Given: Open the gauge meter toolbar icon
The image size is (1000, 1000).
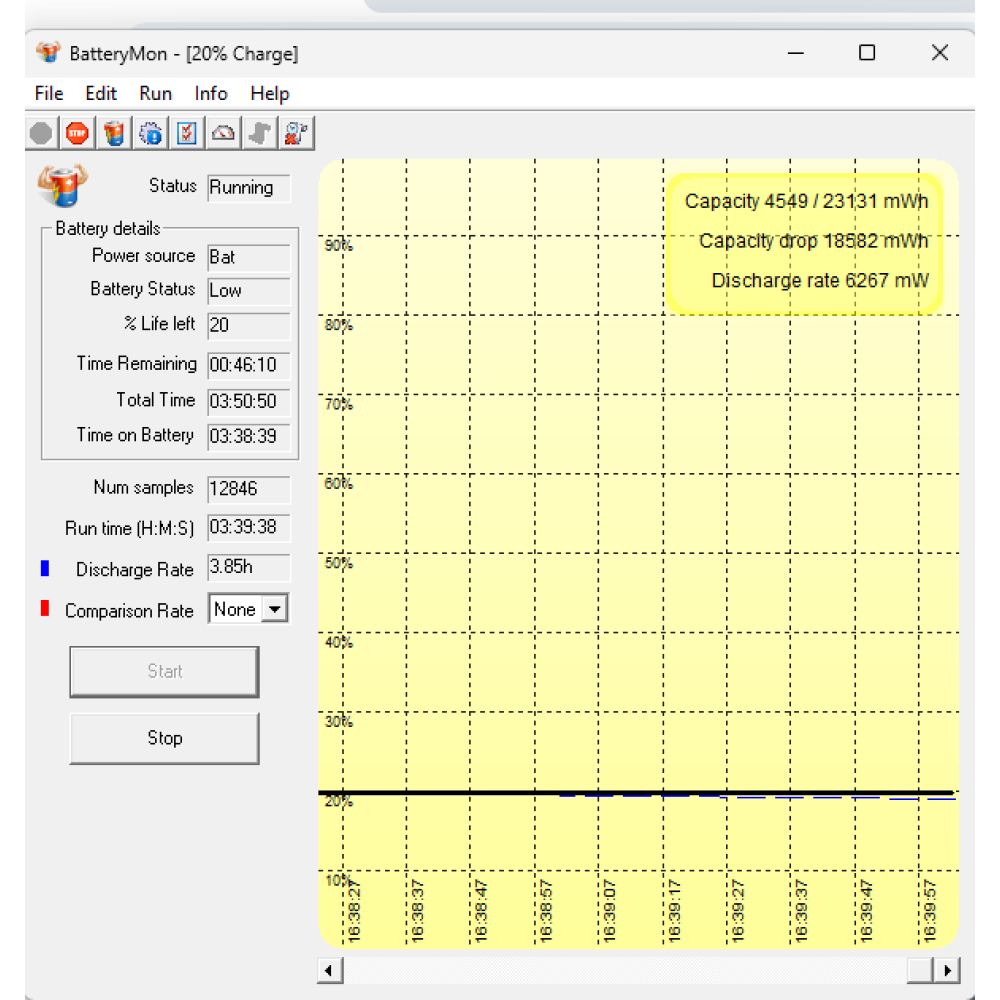Looking at the screenshot, I should coord(223,133).
